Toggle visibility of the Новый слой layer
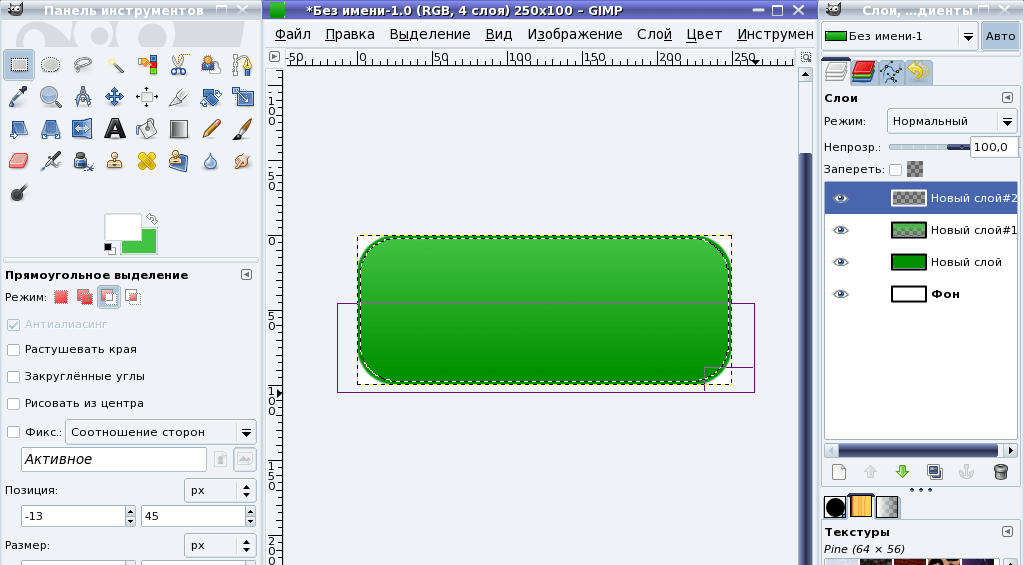The width and height of the screenshot is (1024, 565). click(840, 262)
